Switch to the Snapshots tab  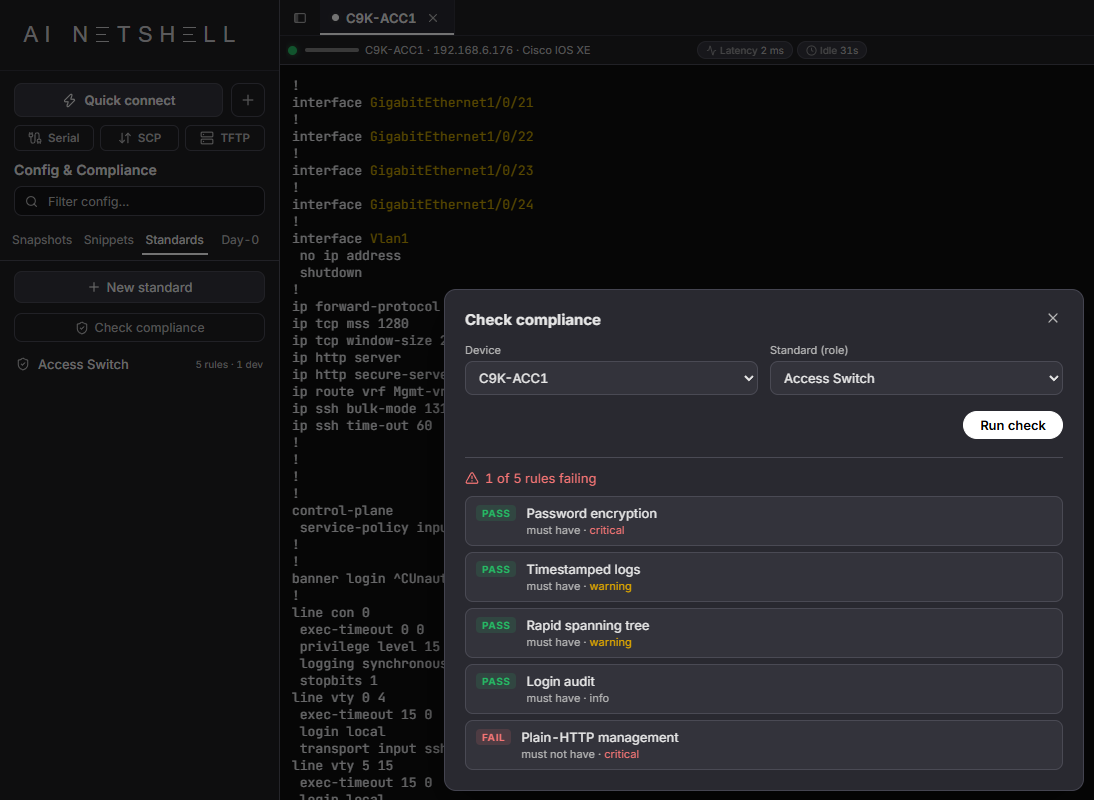tap(42, 240)
